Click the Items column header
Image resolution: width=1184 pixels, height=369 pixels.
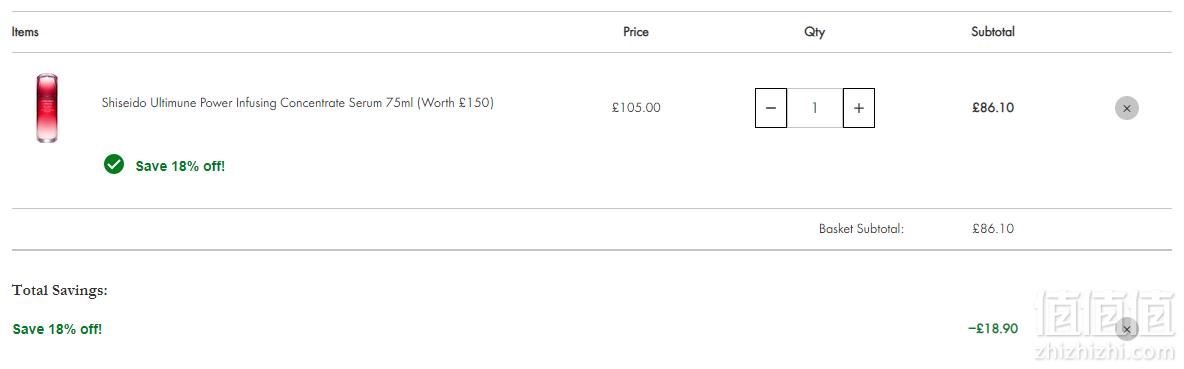coord(25,32)
